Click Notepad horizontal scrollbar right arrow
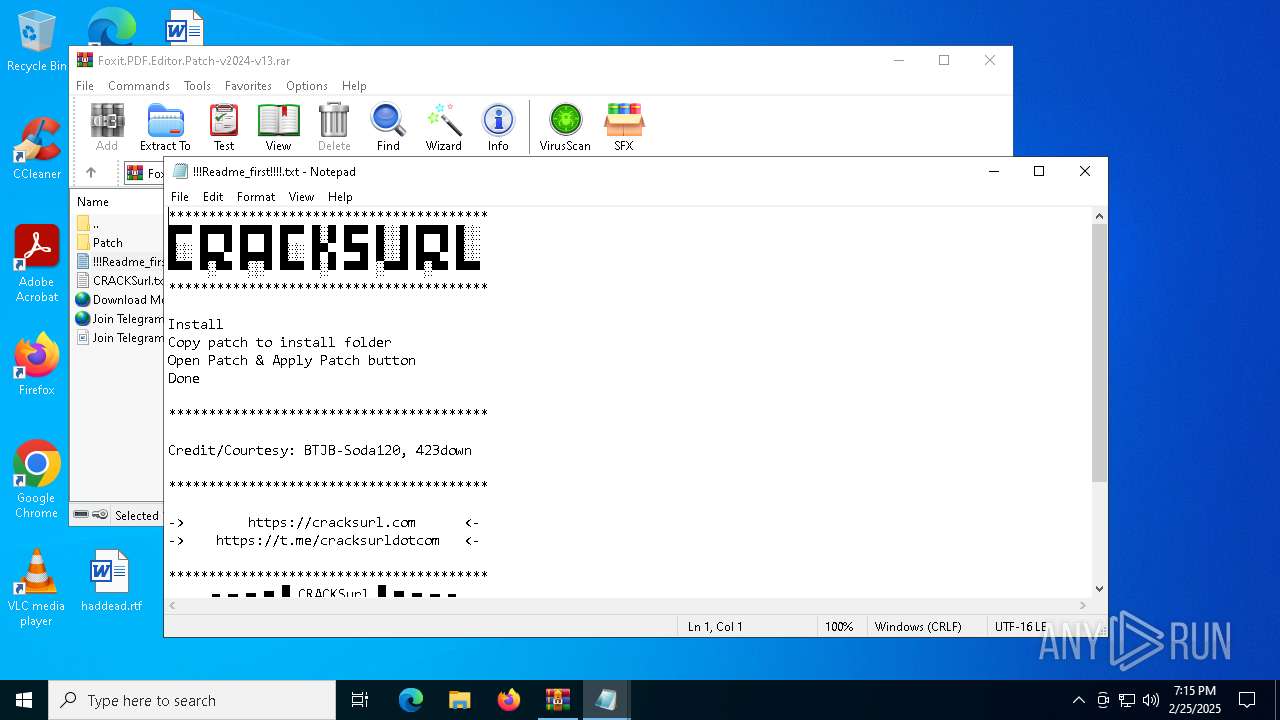 point(1082,605)
